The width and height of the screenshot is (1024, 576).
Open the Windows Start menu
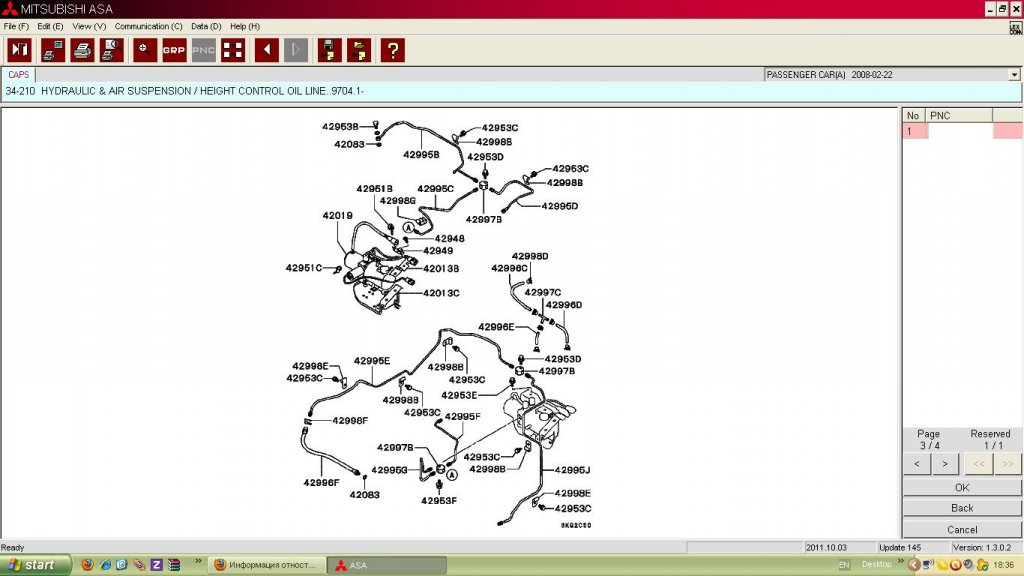pyautogui.click(x=35, y=565)
